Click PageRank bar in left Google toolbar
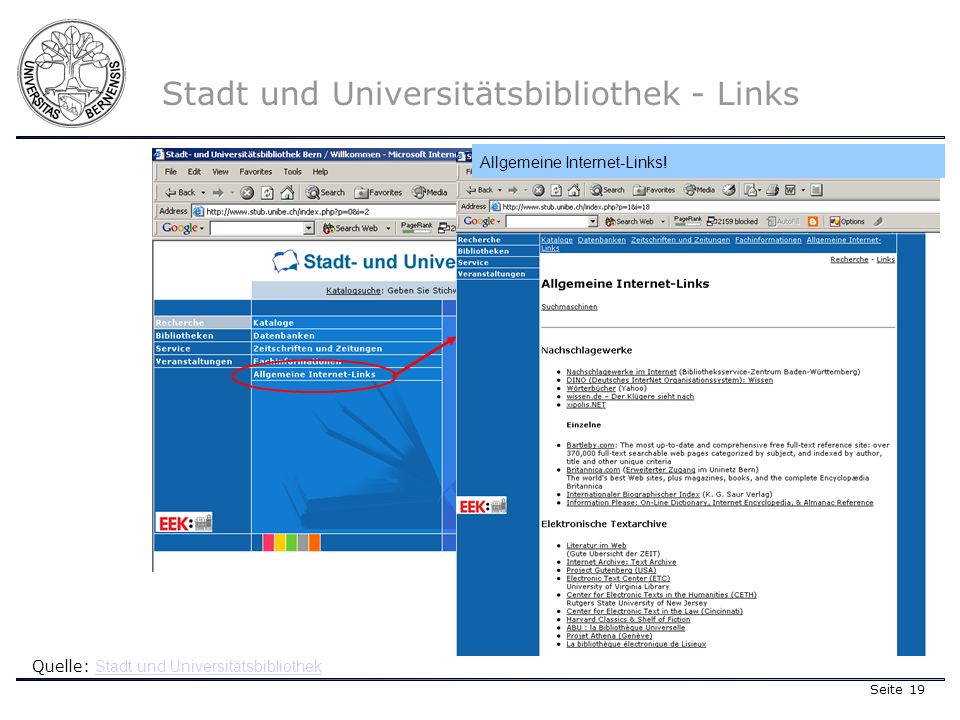The width and height of the screenshot is (960, 720). coord(416,228)
